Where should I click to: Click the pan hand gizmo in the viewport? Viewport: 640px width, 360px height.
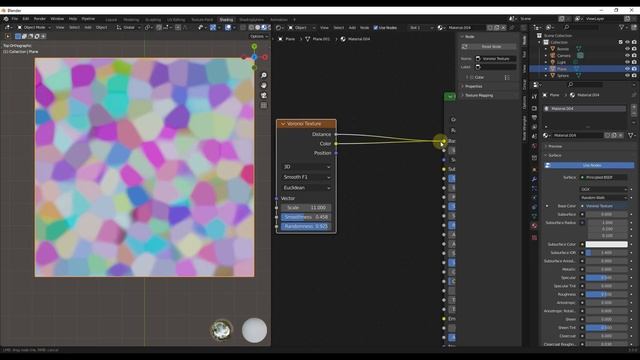coord(264,85)
